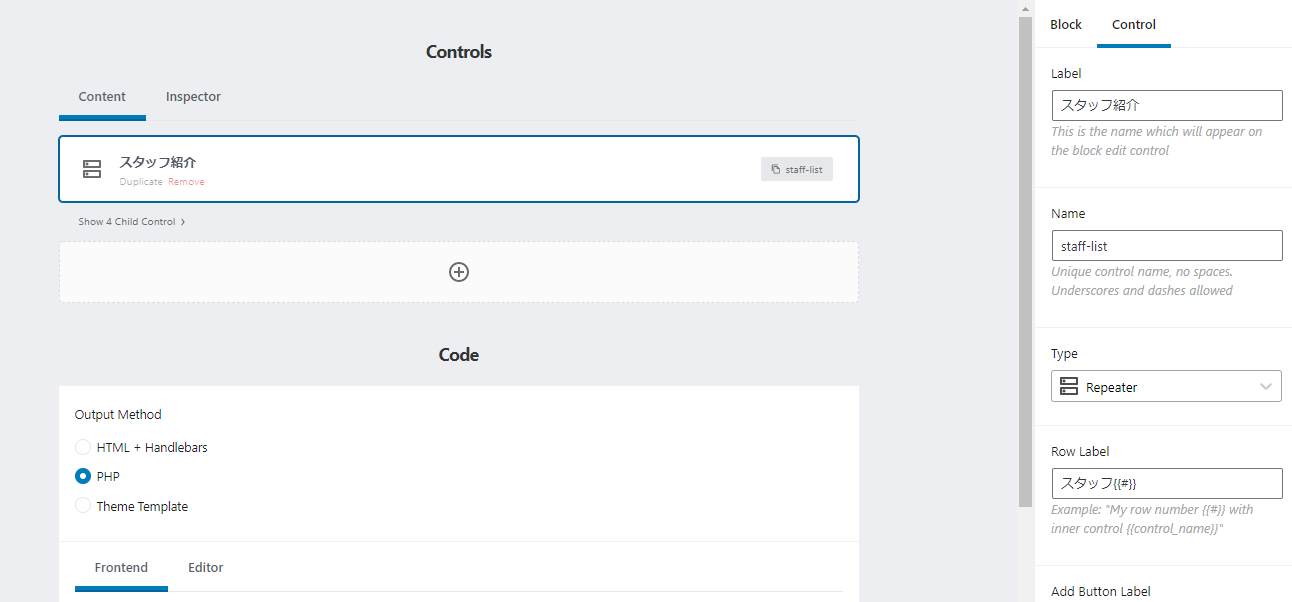Screen dimensions: 1292x602
Task: Select the Frontend code tab
Action: point(121,568)
